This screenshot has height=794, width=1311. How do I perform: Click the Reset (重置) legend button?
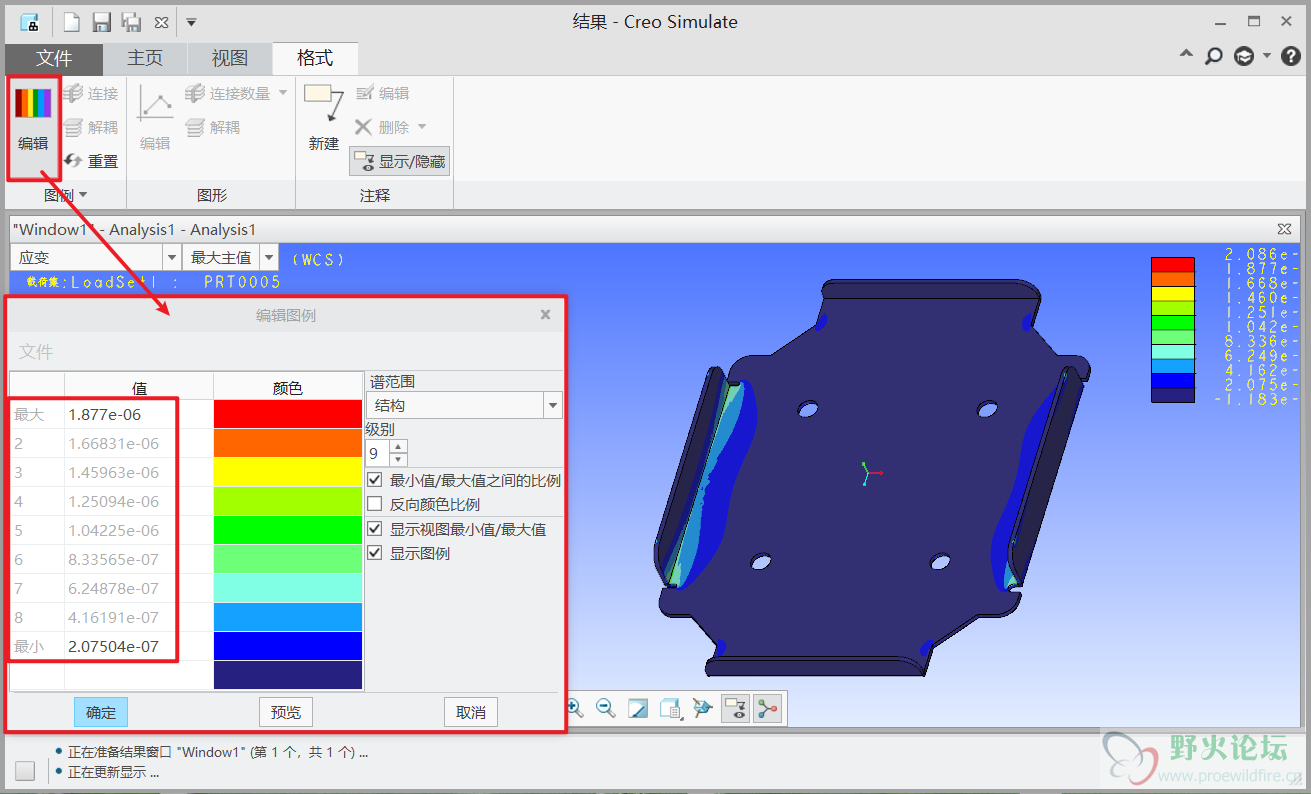[91, 161]
